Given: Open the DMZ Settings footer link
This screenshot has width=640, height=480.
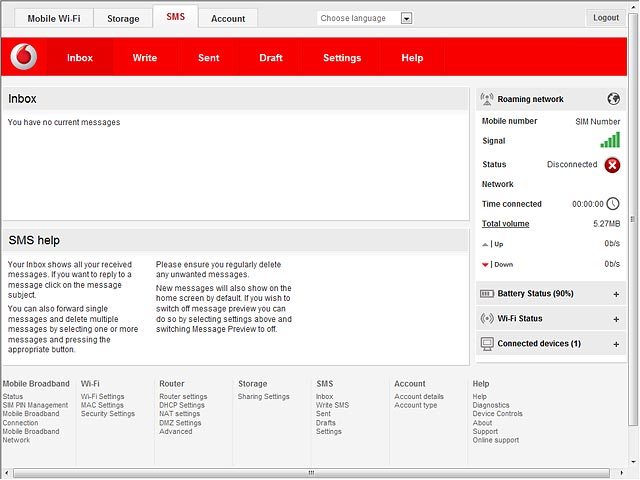Looking at the screenshot, I should pos(180,423).
